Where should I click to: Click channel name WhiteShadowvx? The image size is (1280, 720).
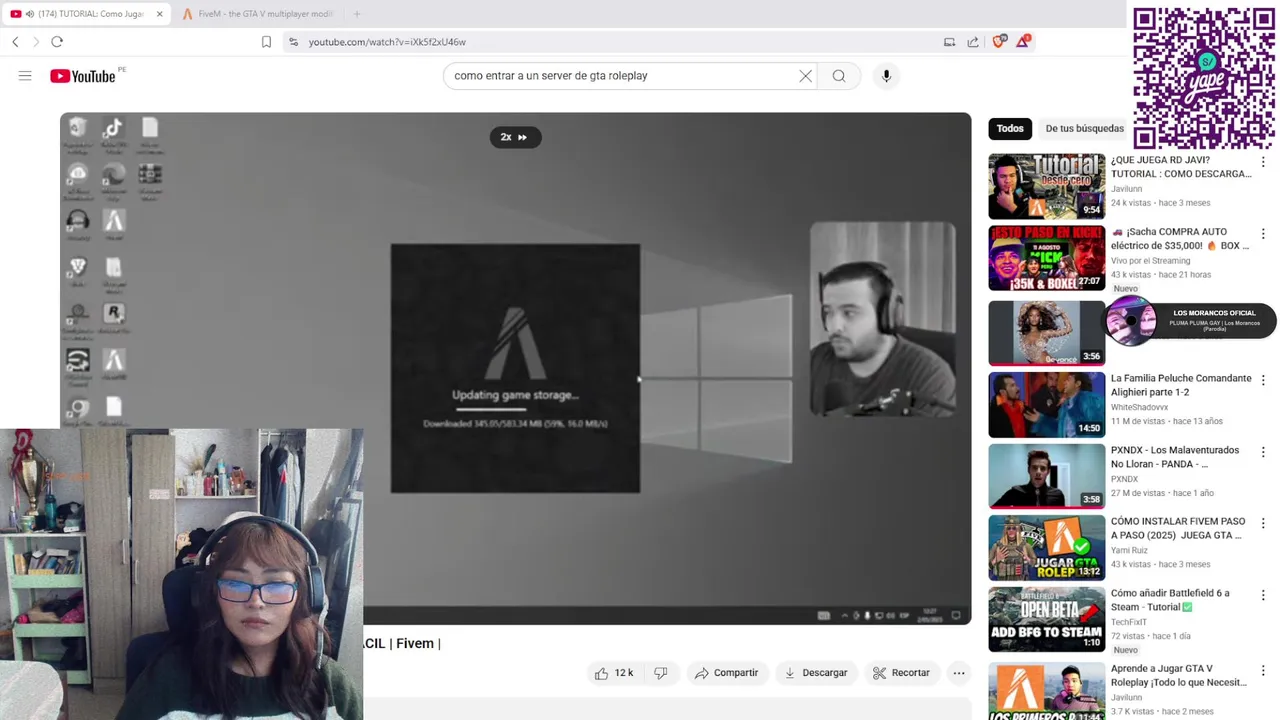1139,407
